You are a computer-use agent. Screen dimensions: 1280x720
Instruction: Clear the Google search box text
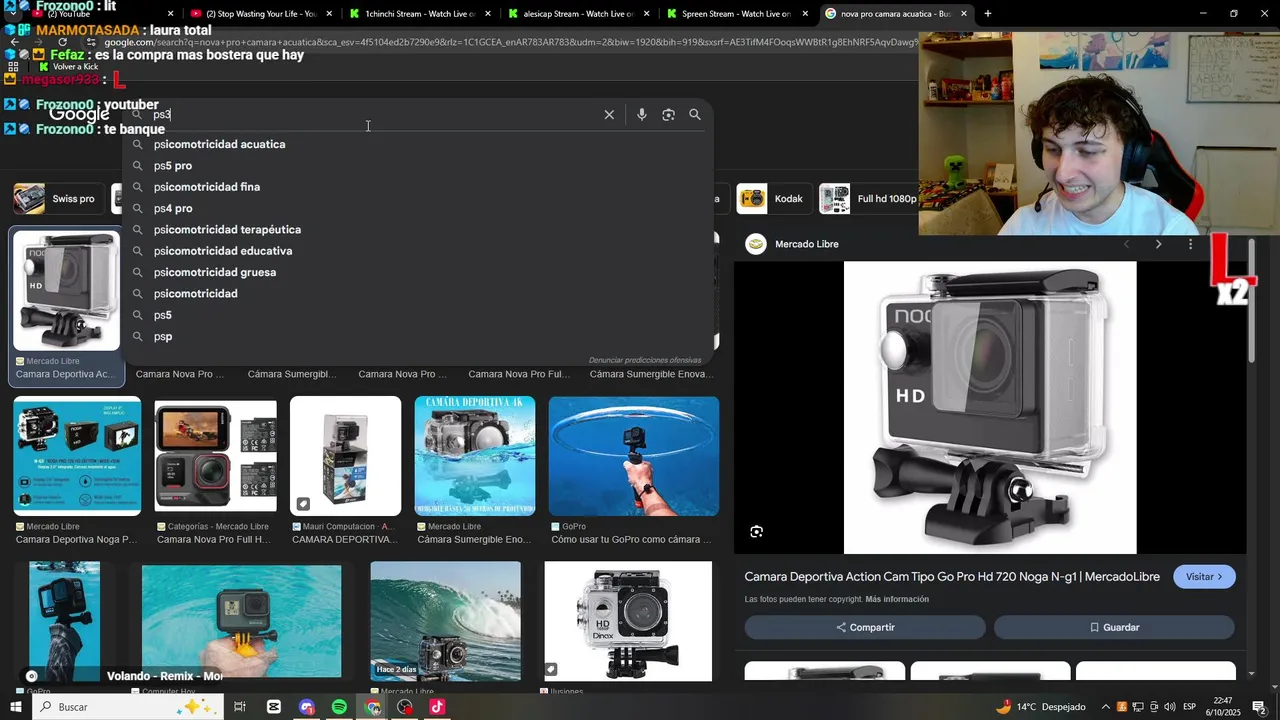tap(609, 115)
